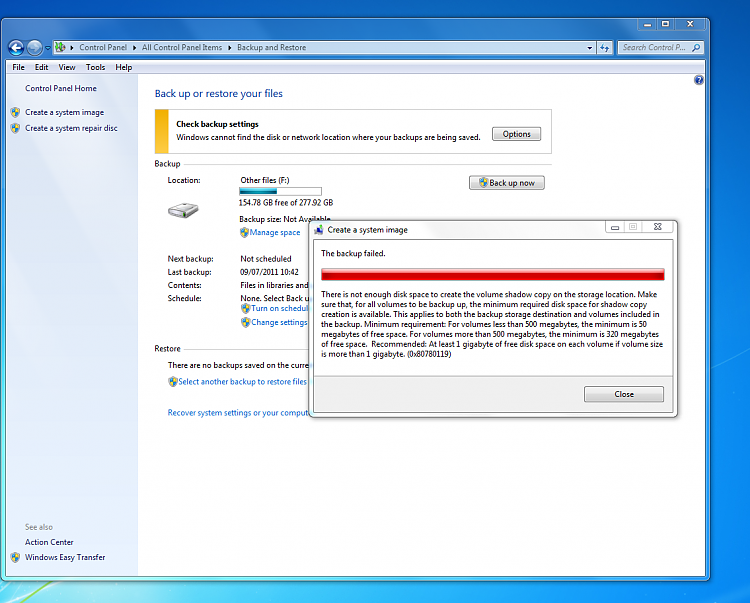This screenshot has height=603, width=750.
Task: Click Close button in backup failed dialog
Action: [x=624, y=394]
